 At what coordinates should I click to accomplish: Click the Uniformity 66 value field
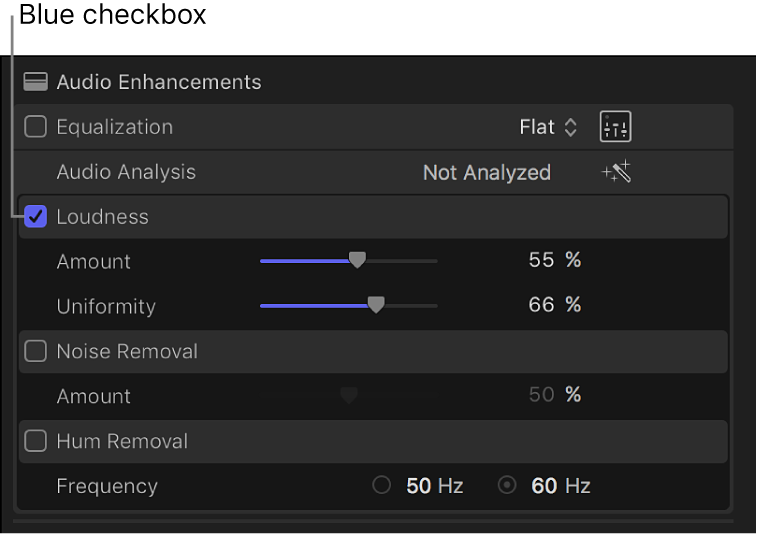click(x=541, y=306)
